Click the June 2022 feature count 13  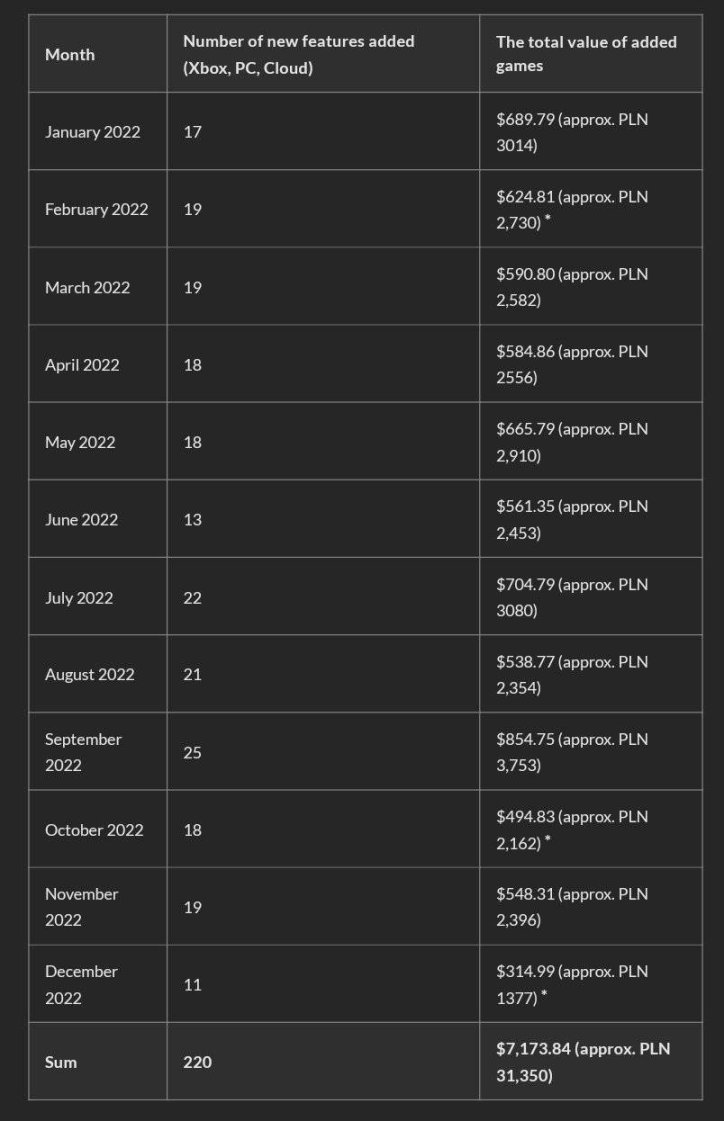tap(192, 520)
